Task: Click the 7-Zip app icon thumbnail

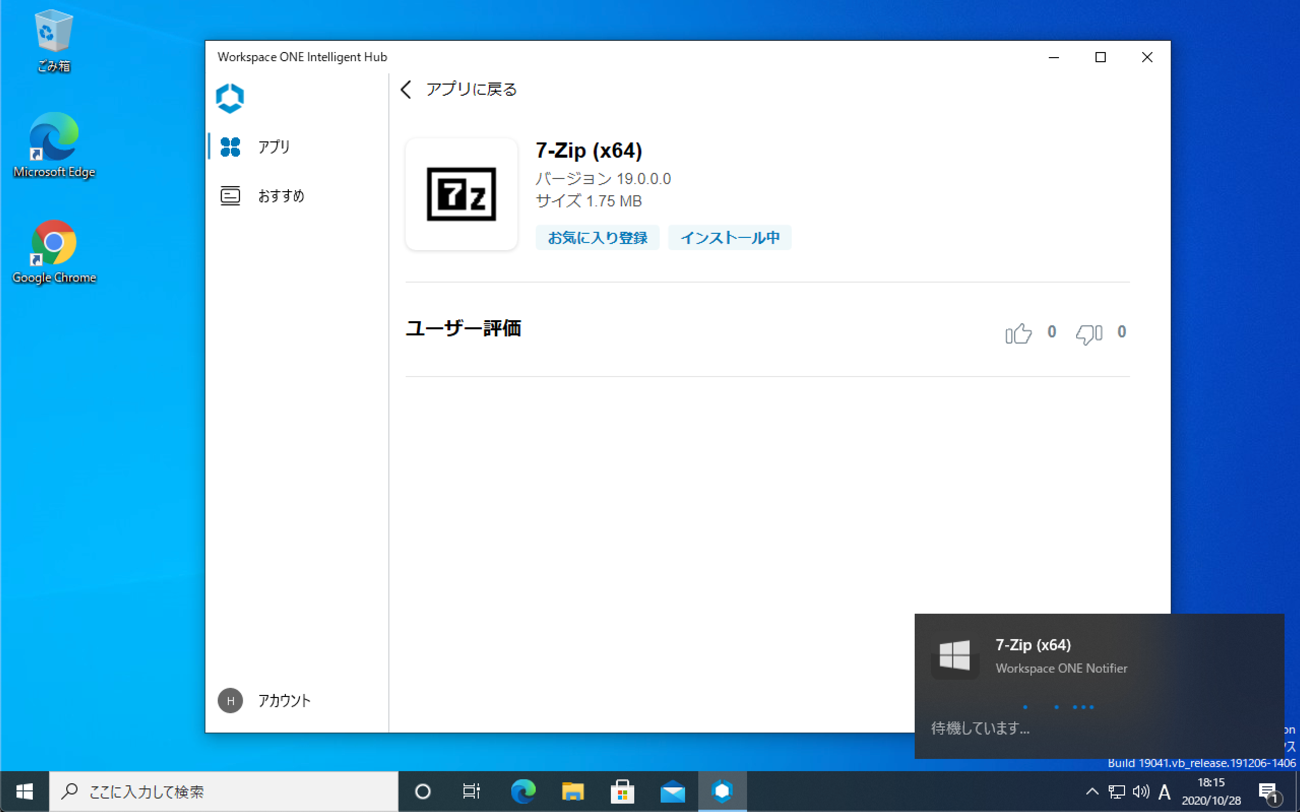Action: tap(461, 194)
